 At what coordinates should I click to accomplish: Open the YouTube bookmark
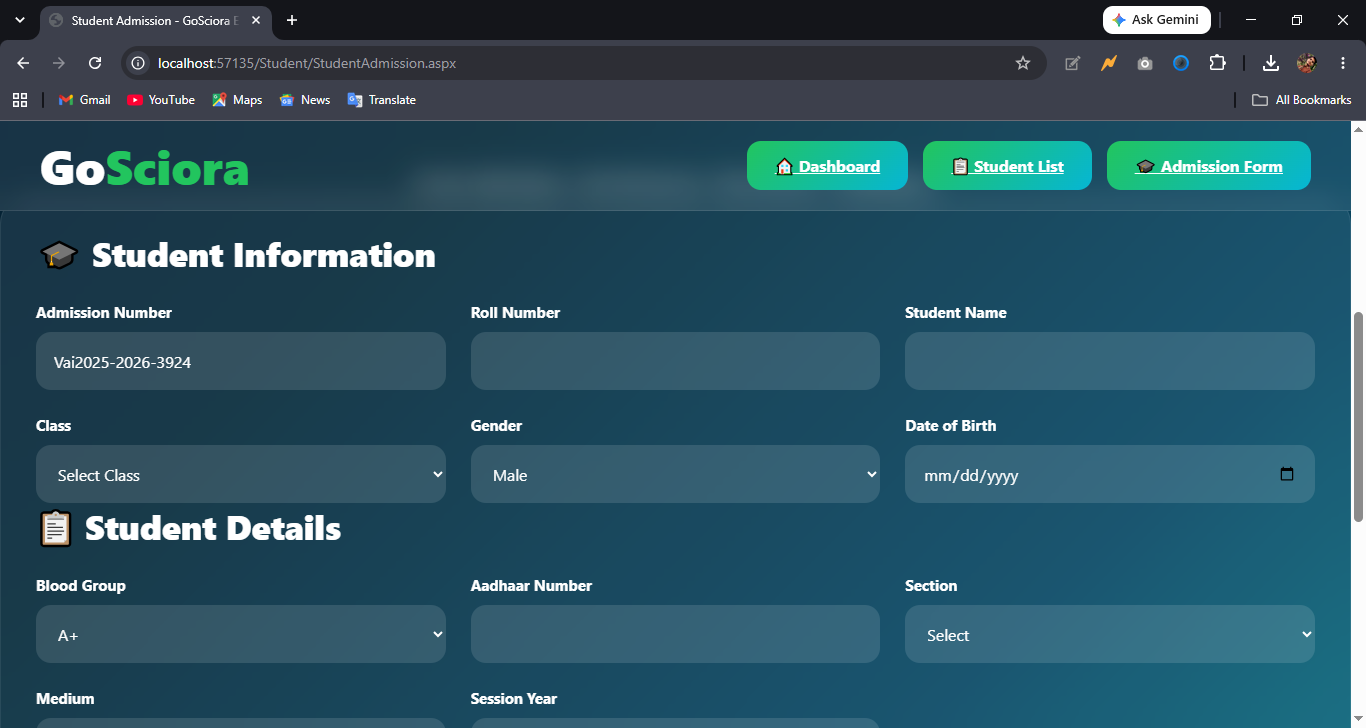[161, 100]
